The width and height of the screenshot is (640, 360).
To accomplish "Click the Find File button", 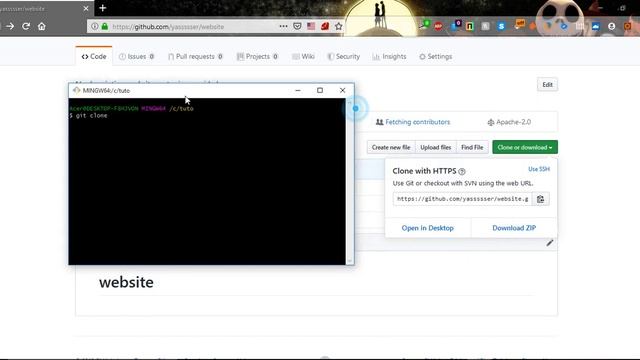I will pyautogui.click(x=472, y=147).
